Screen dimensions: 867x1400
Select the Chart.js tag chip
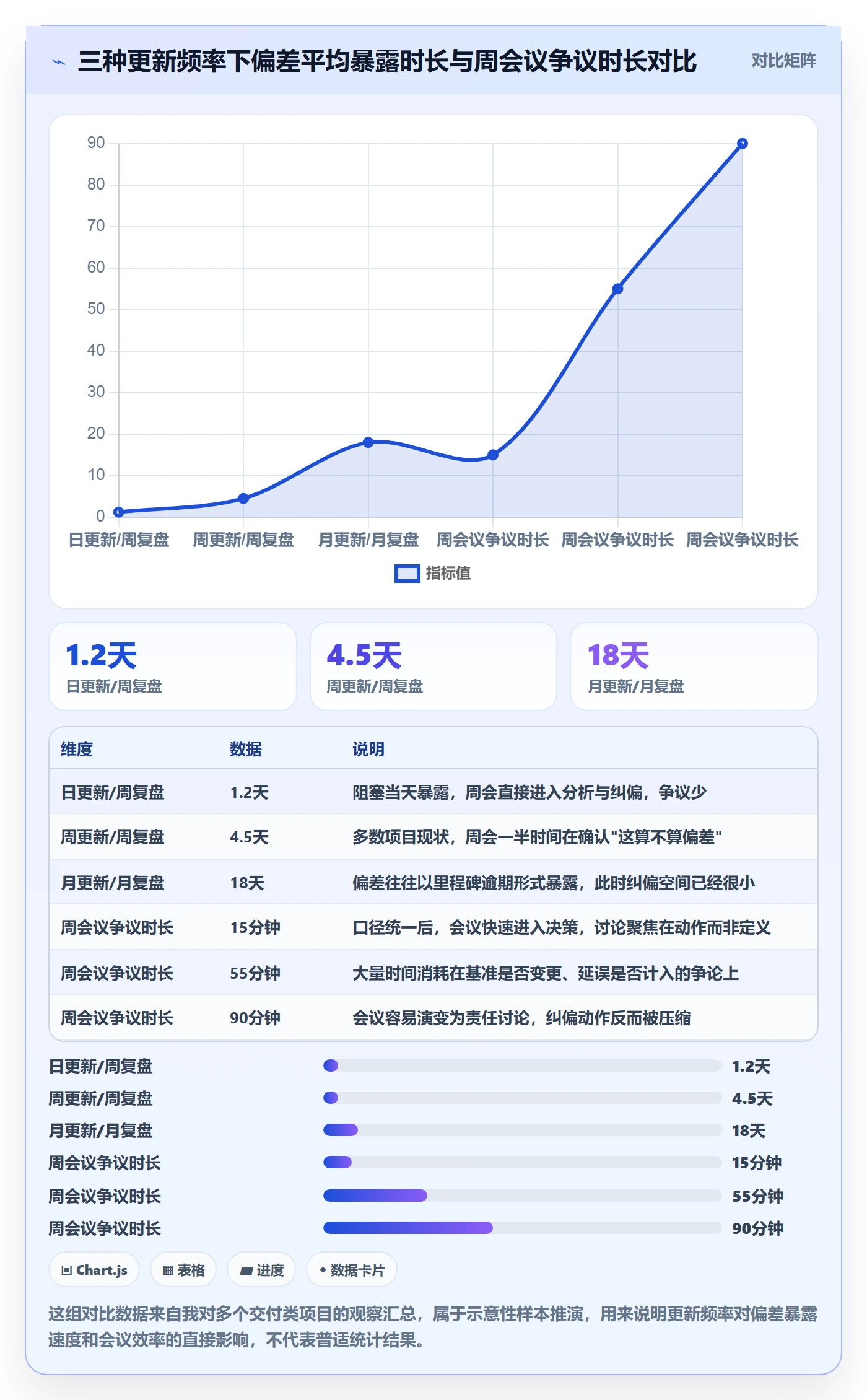94,1270
